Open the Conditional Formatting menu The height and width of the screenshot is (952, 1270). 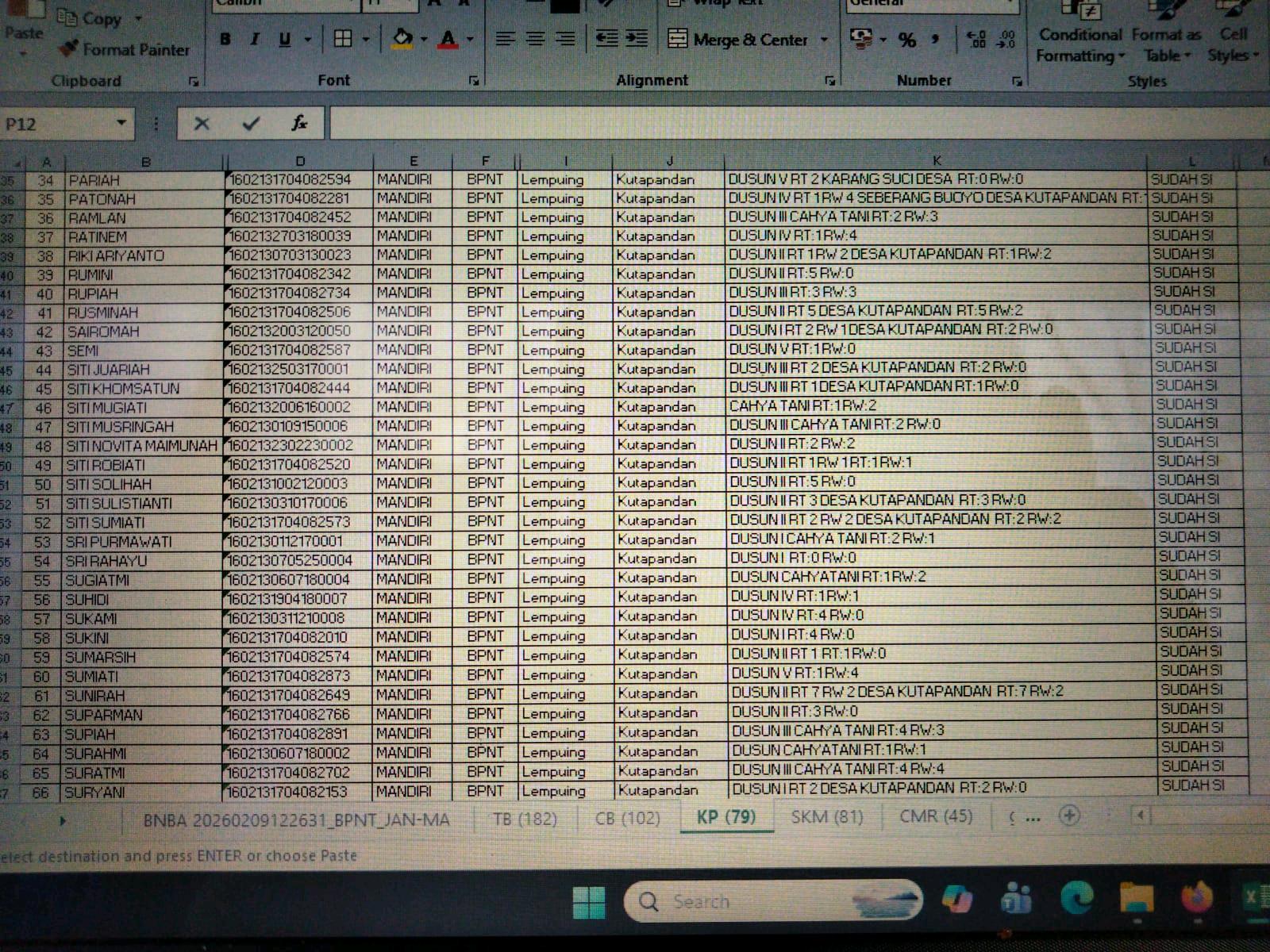1079,35
